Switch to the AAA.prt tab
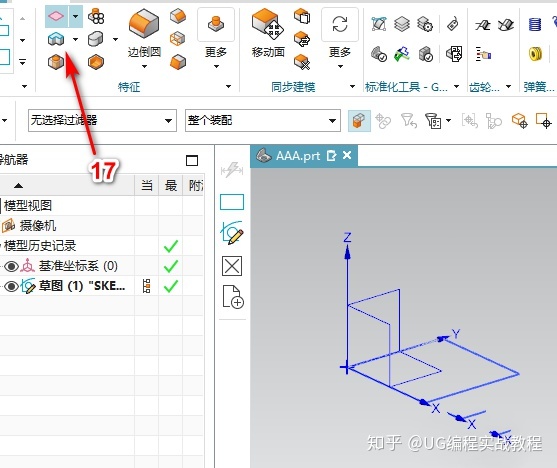The width and height of the screenshot is (557, 468). (298, 156)
